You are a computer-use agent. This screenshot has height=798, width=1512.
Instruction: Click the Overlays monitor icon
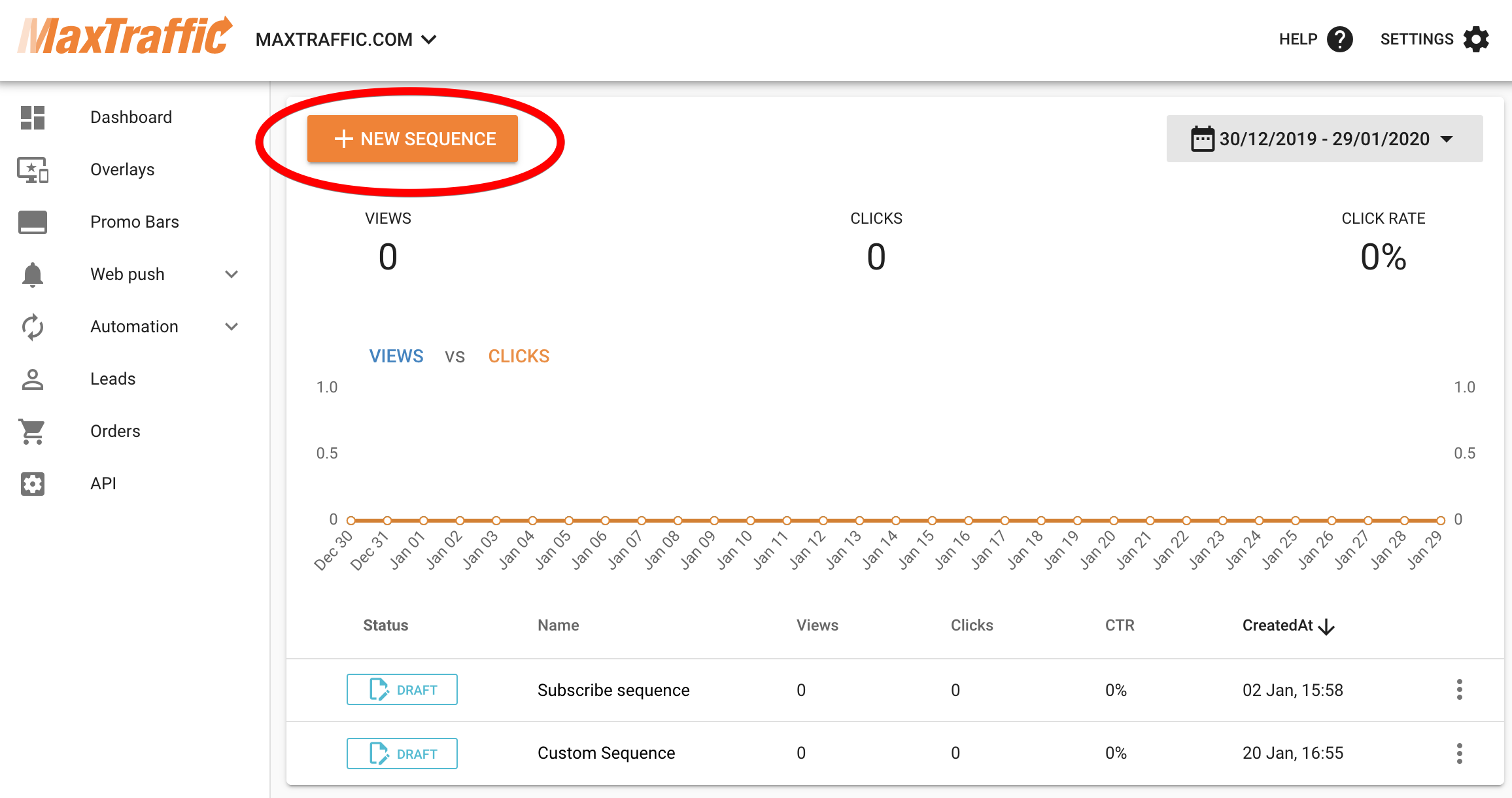point(33,170)
